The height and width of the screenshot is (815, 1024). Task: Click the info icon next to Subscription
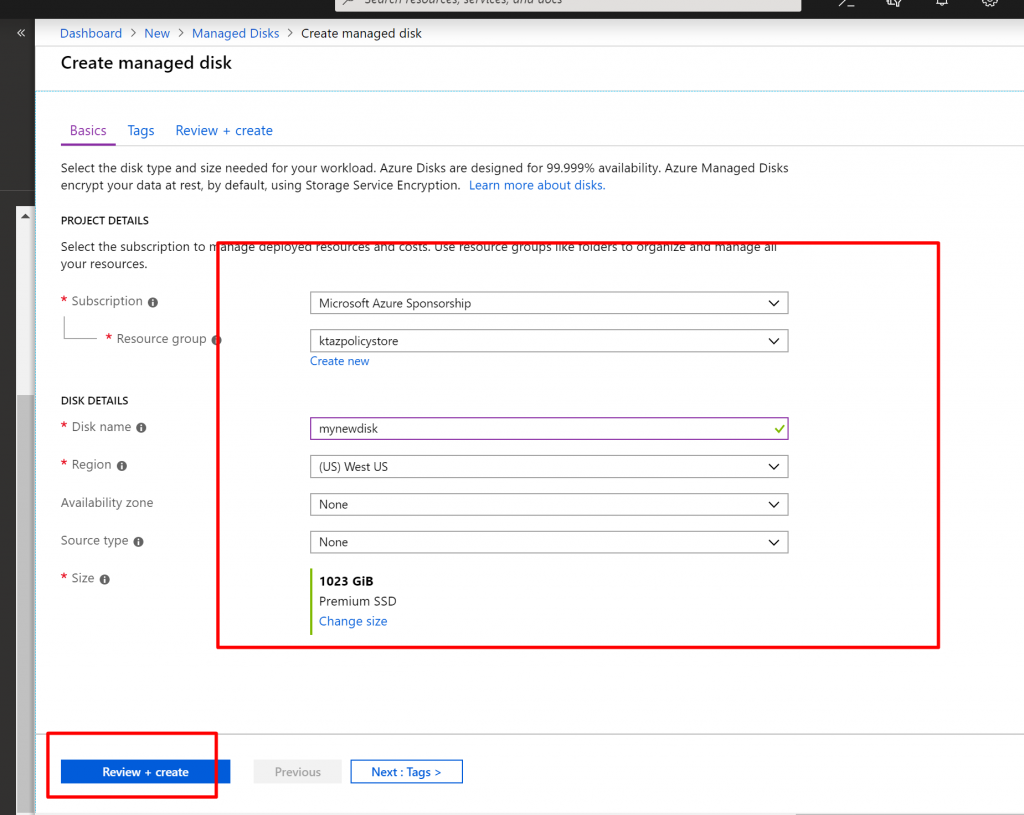point(153,302)
